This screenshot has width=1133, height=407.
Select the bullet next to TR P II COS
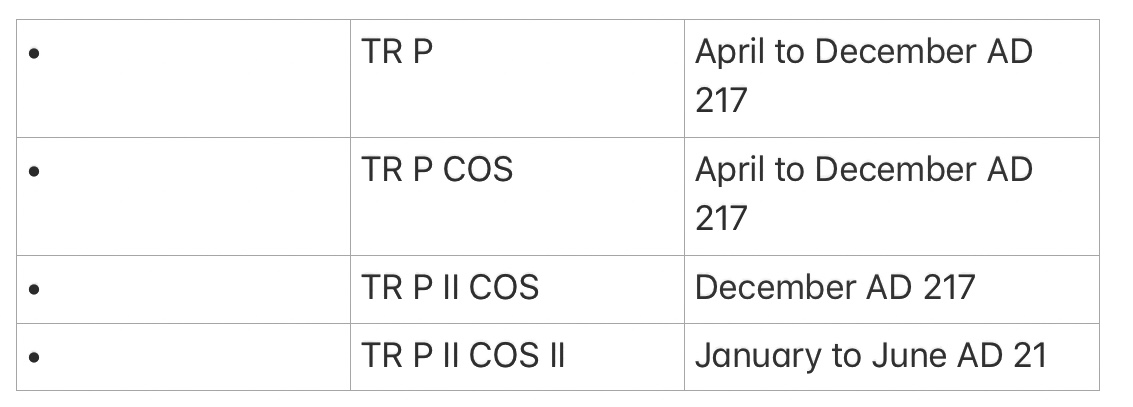pos(36,290)
